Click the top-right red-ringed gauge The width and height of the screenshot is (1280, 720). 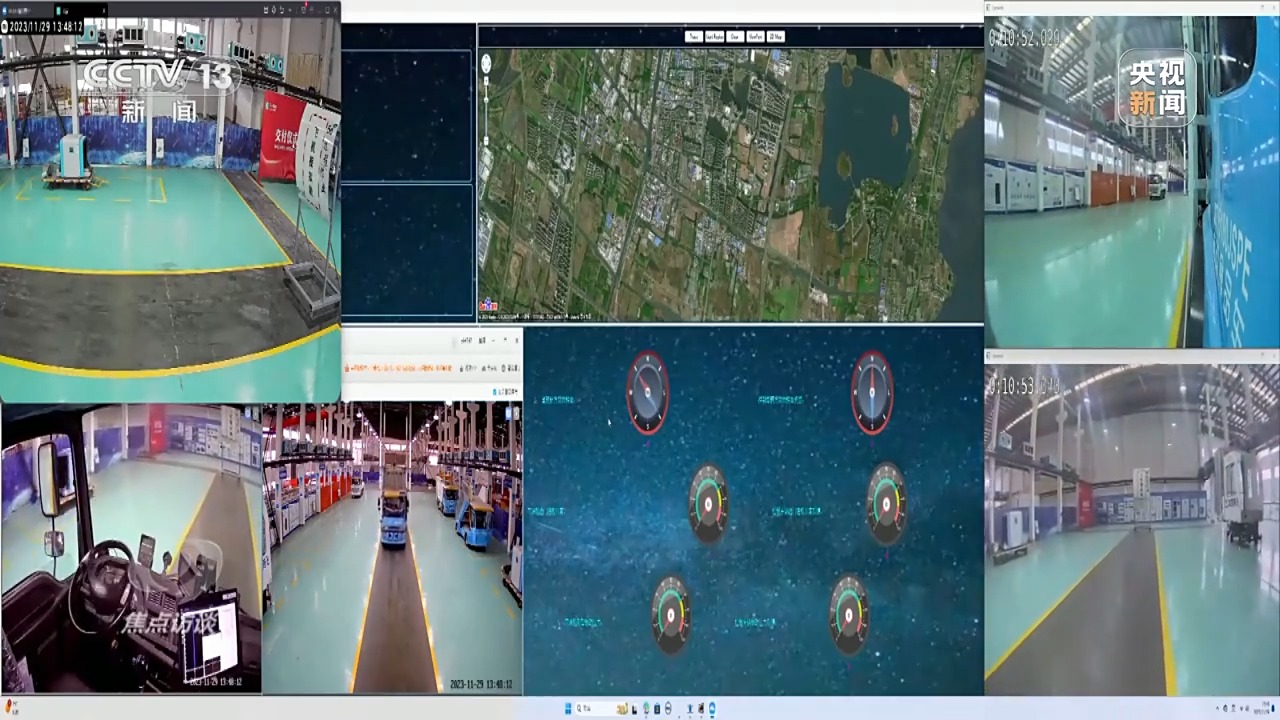click(x=872, y=392)
